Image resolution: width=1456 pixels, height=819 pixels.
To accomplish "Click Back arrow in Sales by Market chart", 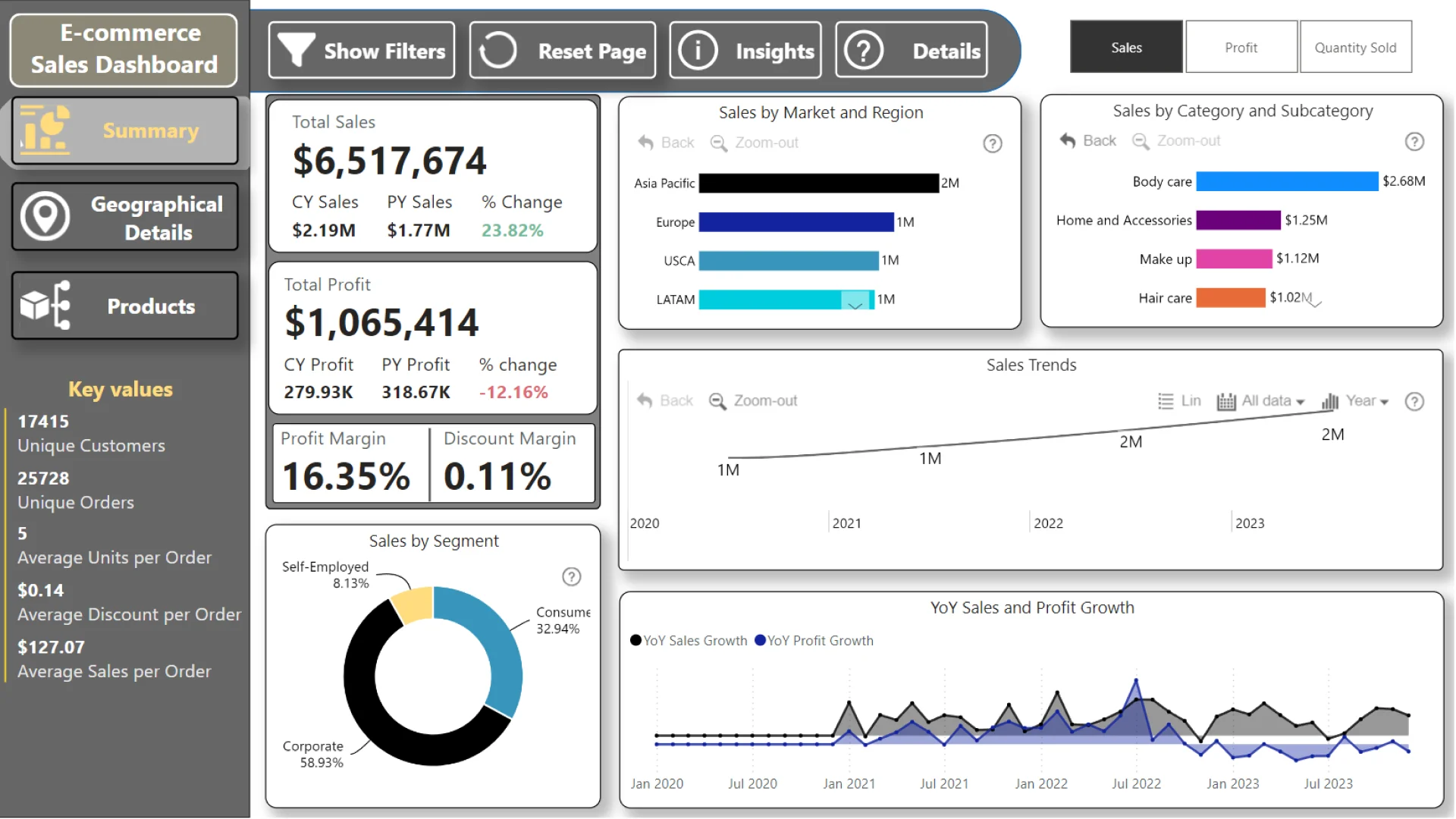I will click(x=645, y=143).
